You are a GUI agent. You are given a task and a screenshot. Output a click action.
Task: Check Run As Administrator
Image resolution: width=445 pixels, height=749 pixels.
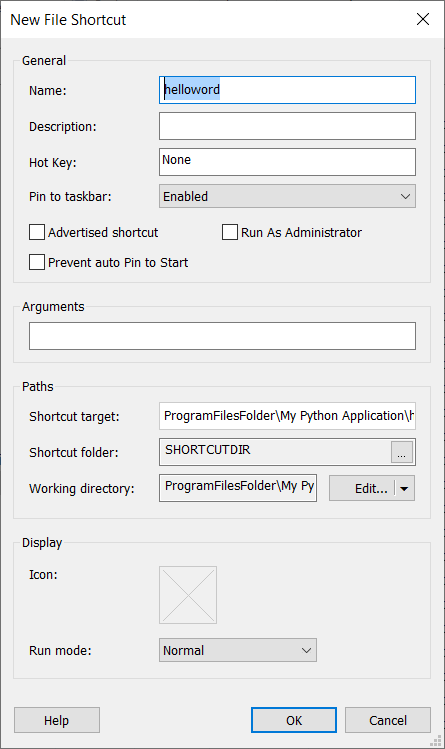click(x=230, y=233)
